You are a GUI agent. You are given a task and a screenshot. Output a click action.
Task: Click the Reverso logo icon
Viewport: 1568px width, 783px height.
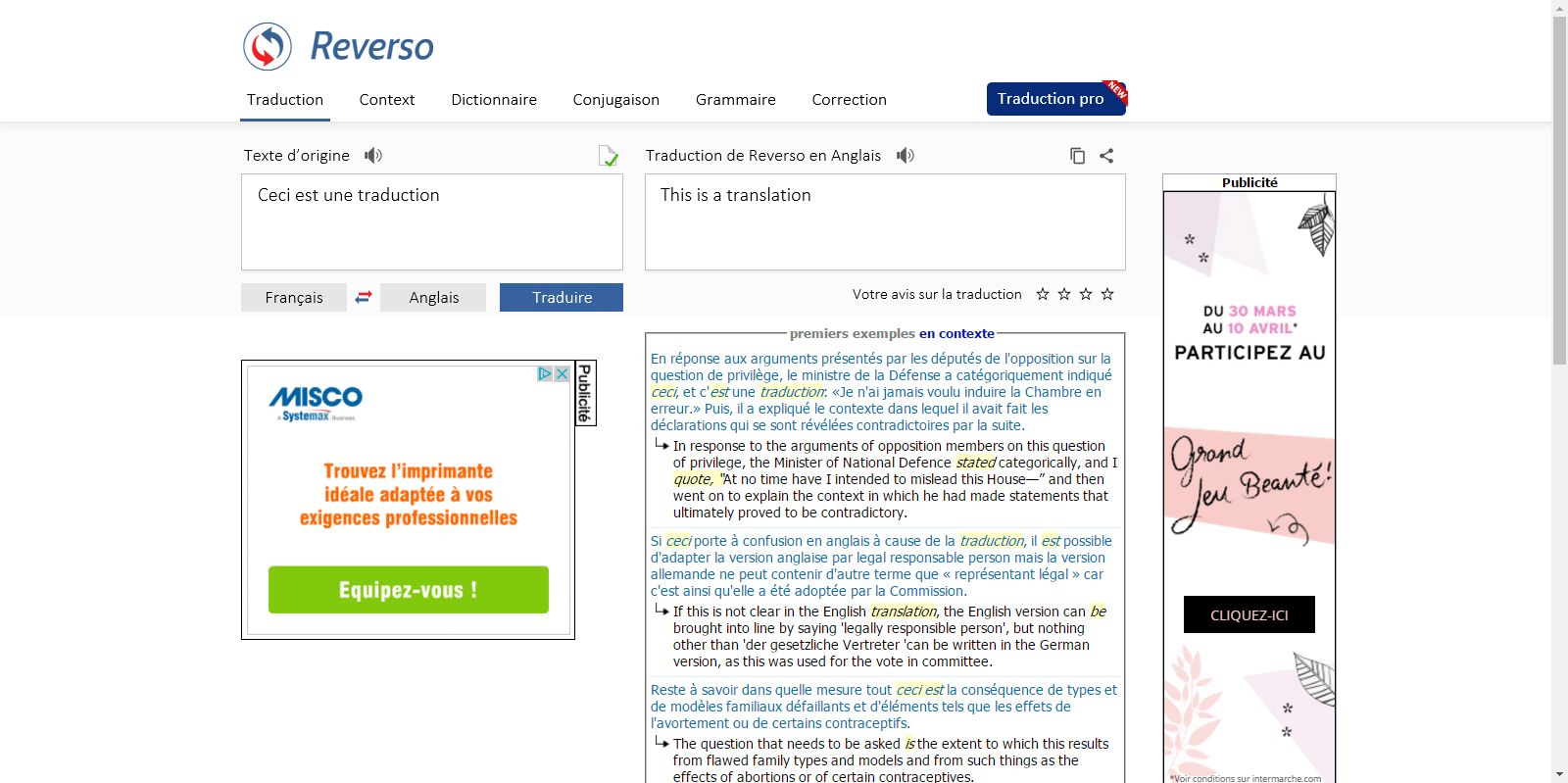click(268, 46)
